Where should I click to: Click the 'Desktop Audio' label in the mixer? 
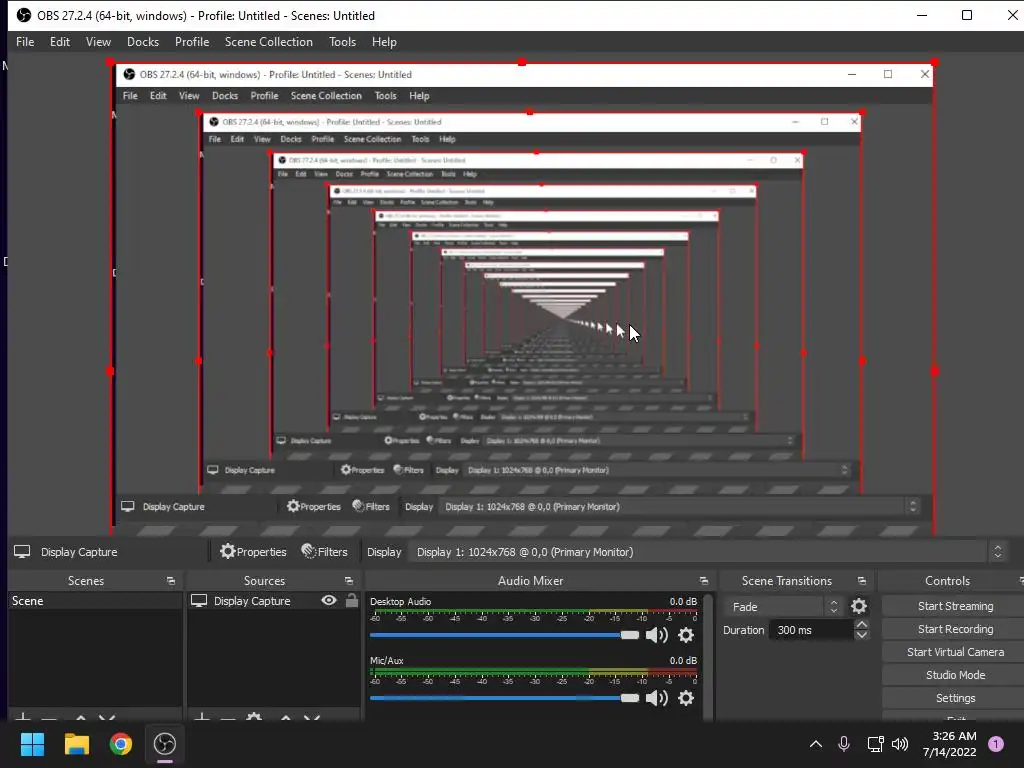(x=400, y=601)
